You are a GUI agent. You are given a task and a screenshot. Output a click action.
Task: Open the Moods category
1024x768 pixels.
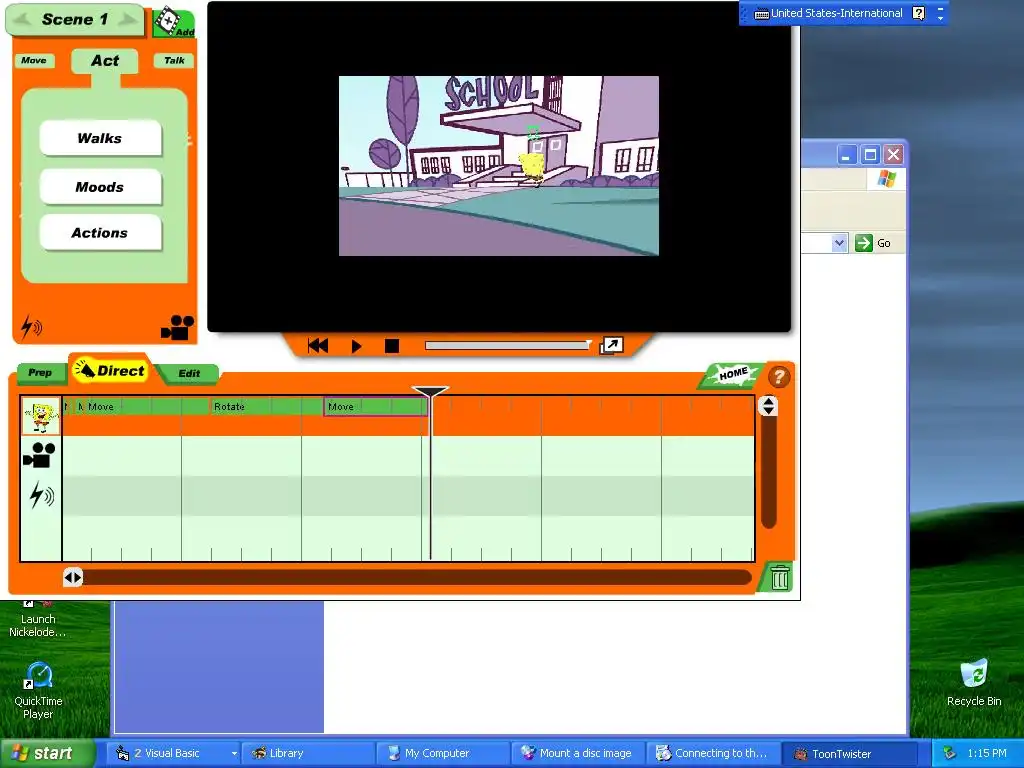coord(100,187)
